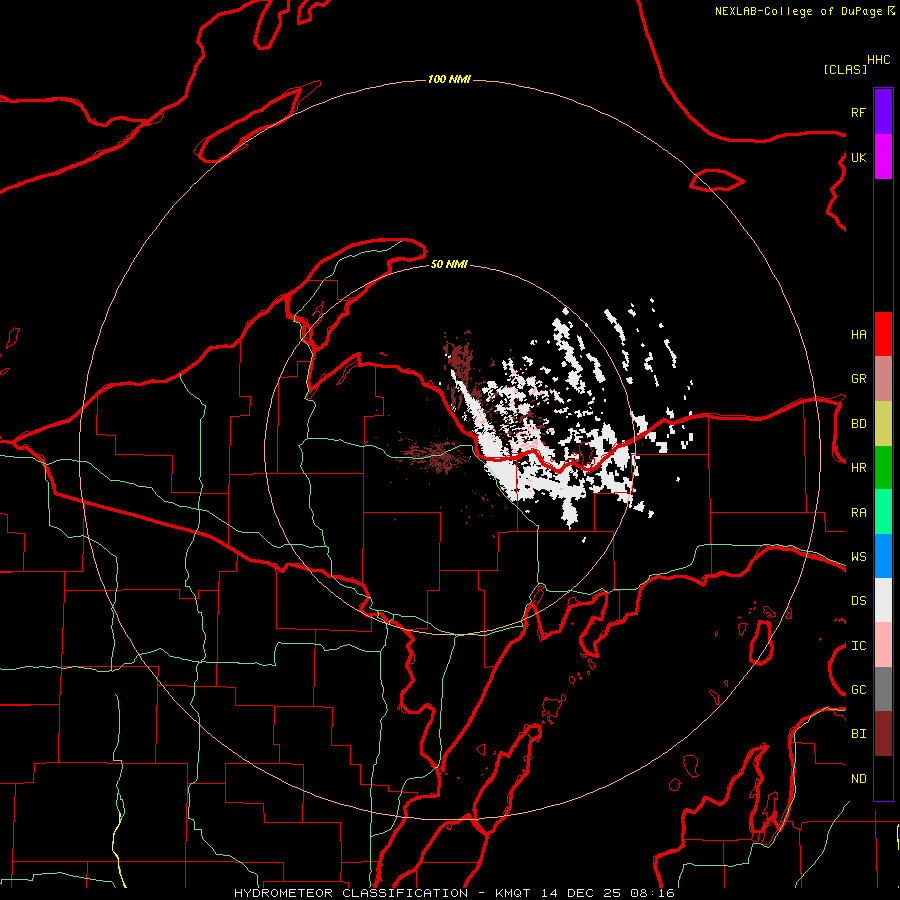
Task: Click the WS legend label
Action: (858, 557)
